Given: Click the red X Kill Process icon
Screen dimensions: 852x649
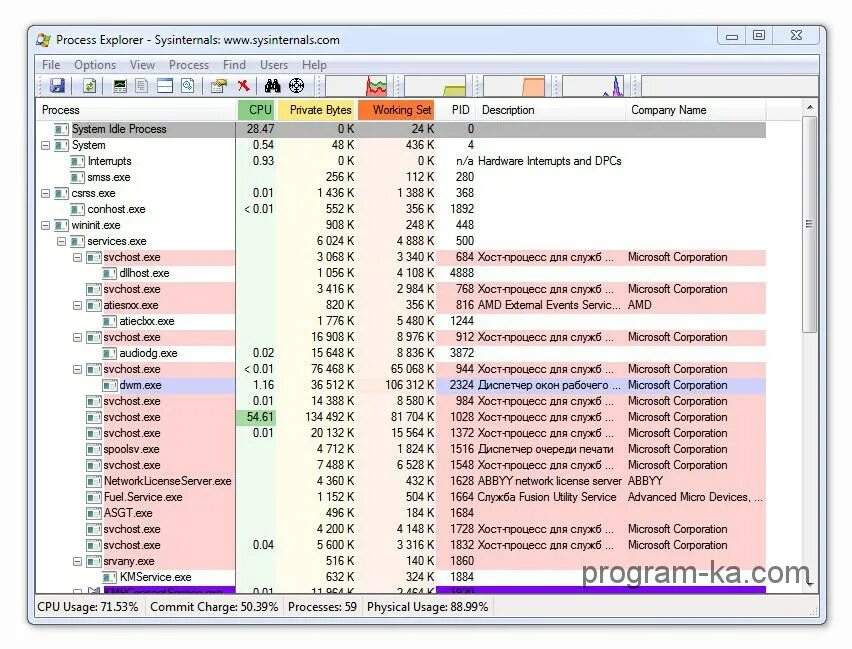Looking at the screenshot, I should [243, 85].
